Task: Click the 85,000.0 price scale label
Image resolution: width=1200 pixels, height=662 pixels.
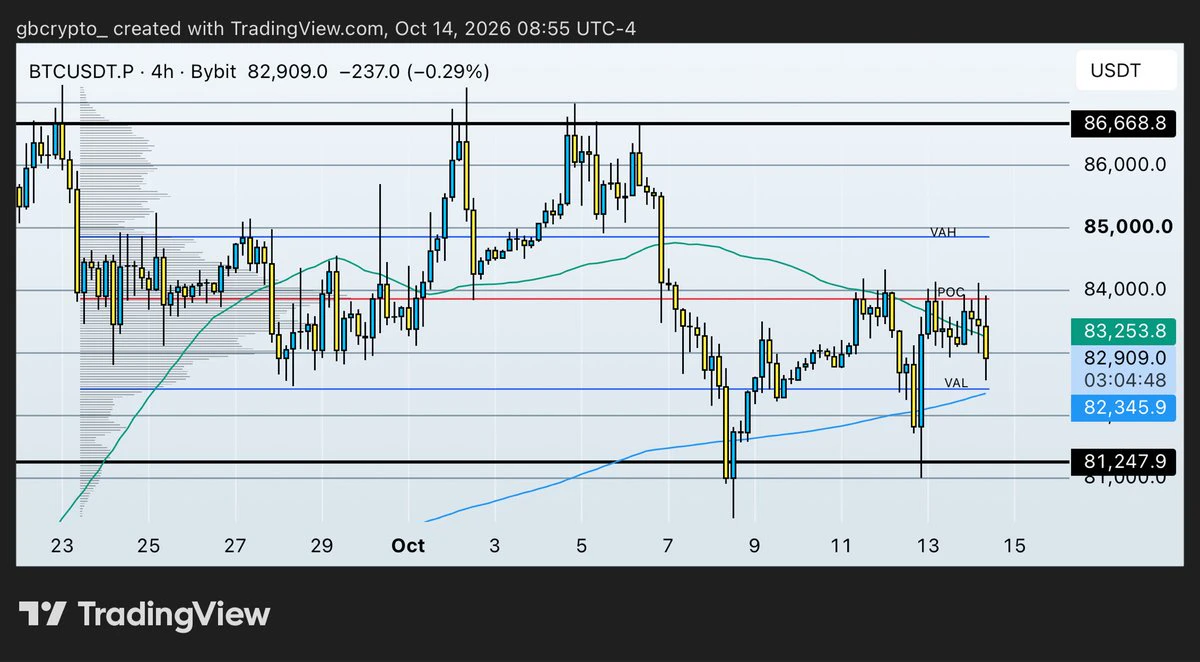Action: coord(1128,227)
